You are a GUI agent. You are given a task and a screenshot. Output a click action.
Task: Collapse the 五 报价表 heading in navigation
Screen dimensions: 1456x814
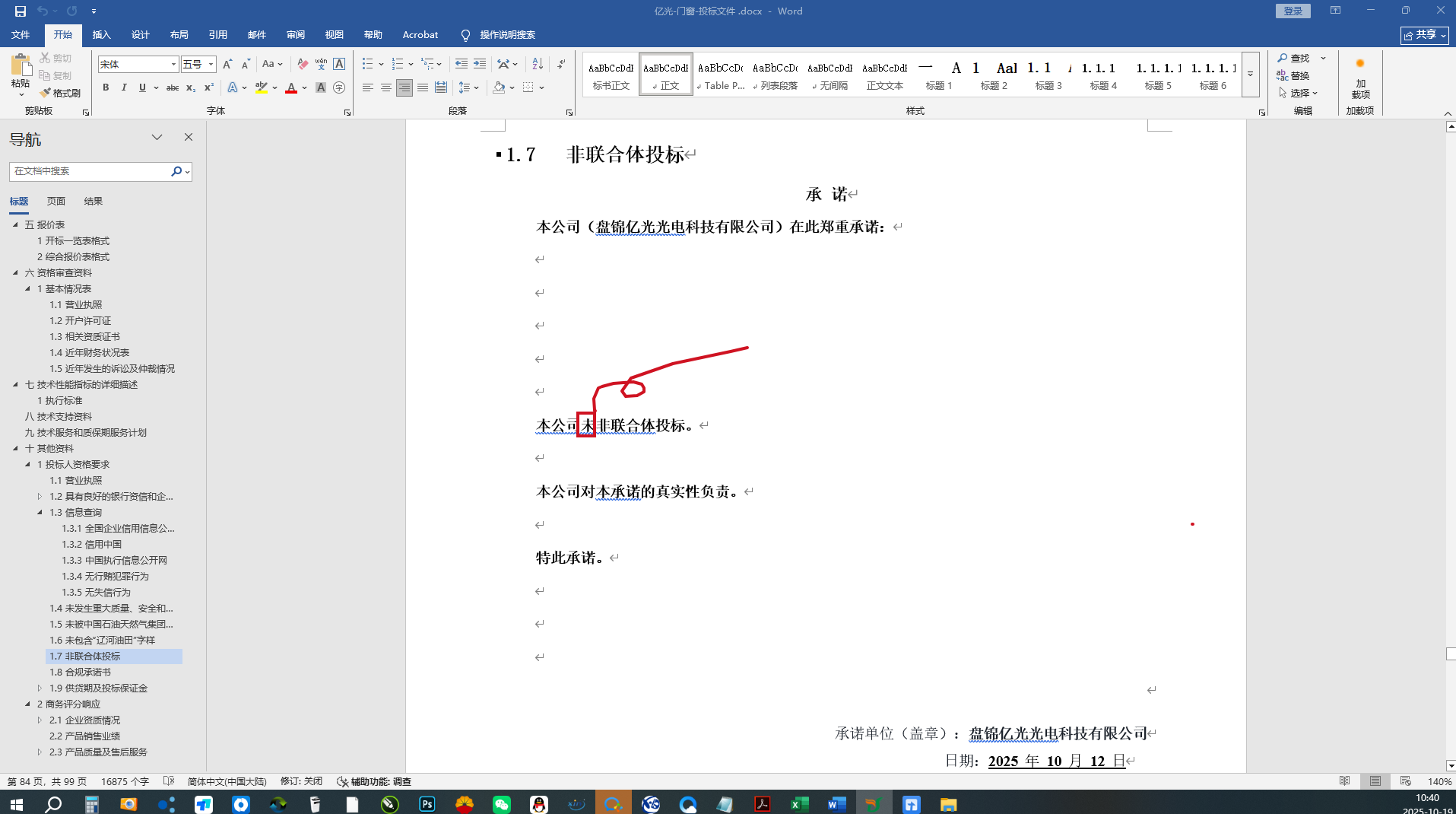tap(15, 224)
